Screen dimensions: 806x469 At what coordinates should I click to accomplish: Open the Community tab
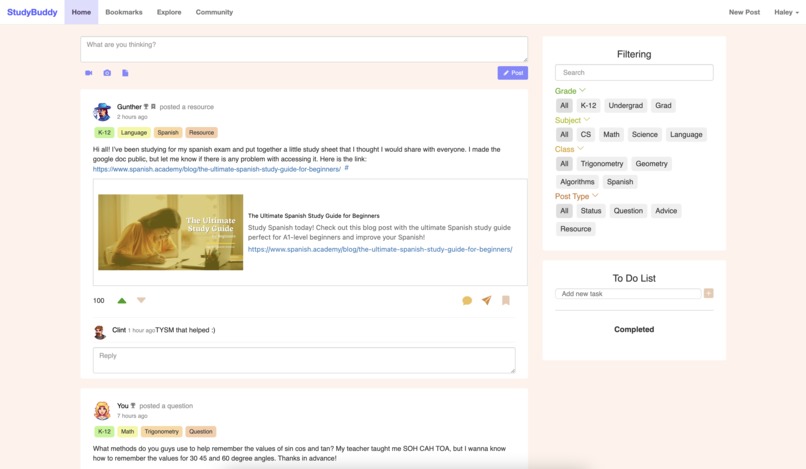214,12
